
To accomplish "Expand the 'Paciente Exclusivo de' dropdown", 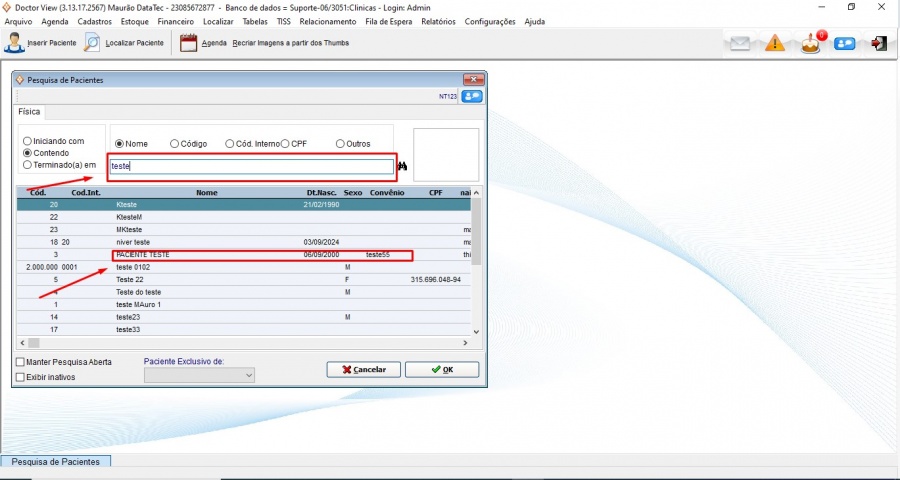I will tap(249, 375).
